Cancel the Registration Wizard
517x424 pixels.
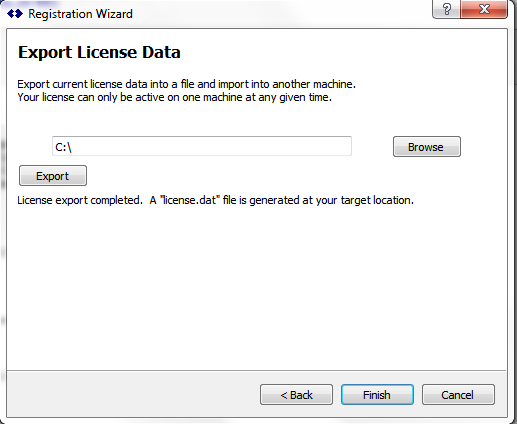tap(458, 395)
